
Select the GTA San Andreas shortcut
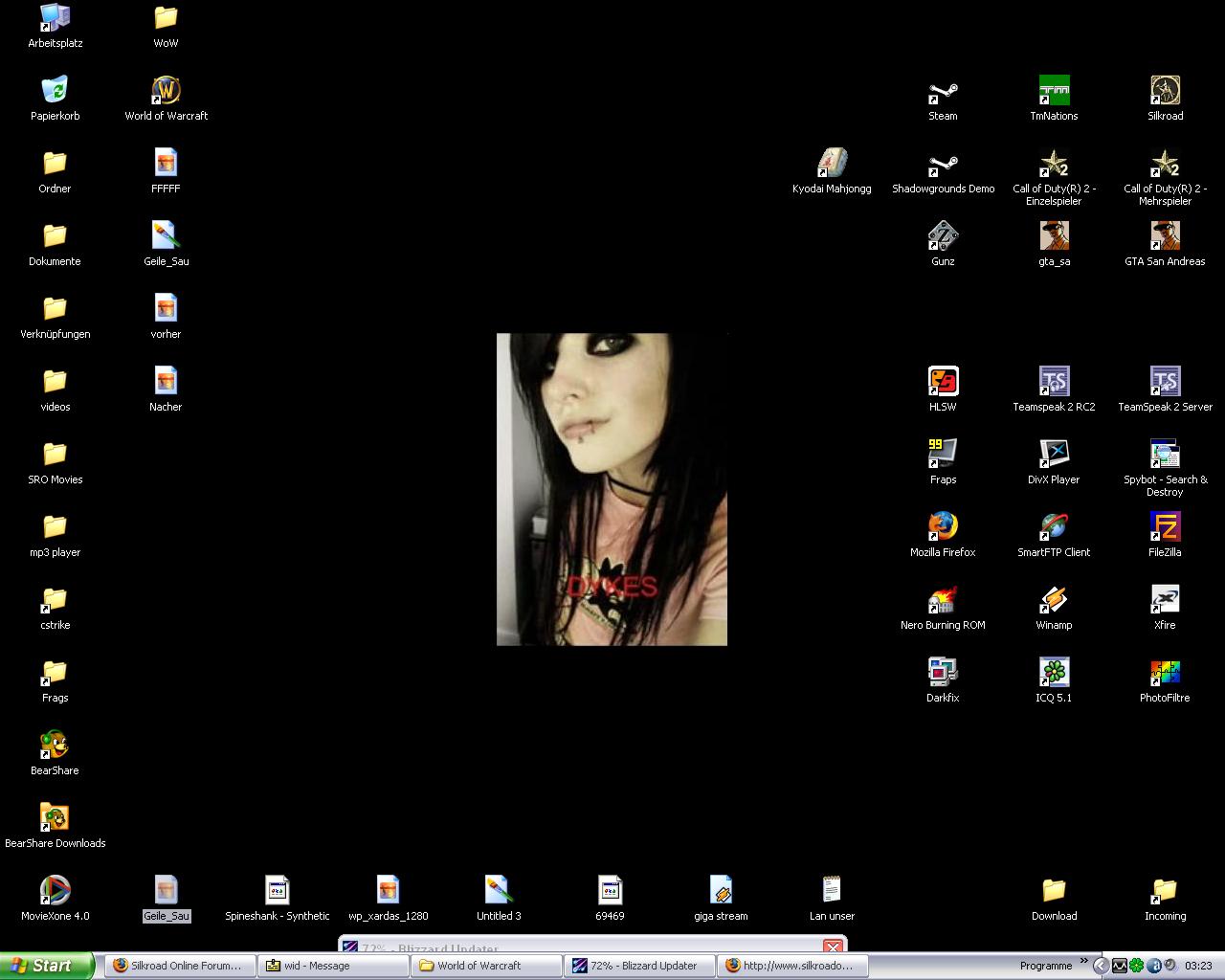coord(1165,237)
